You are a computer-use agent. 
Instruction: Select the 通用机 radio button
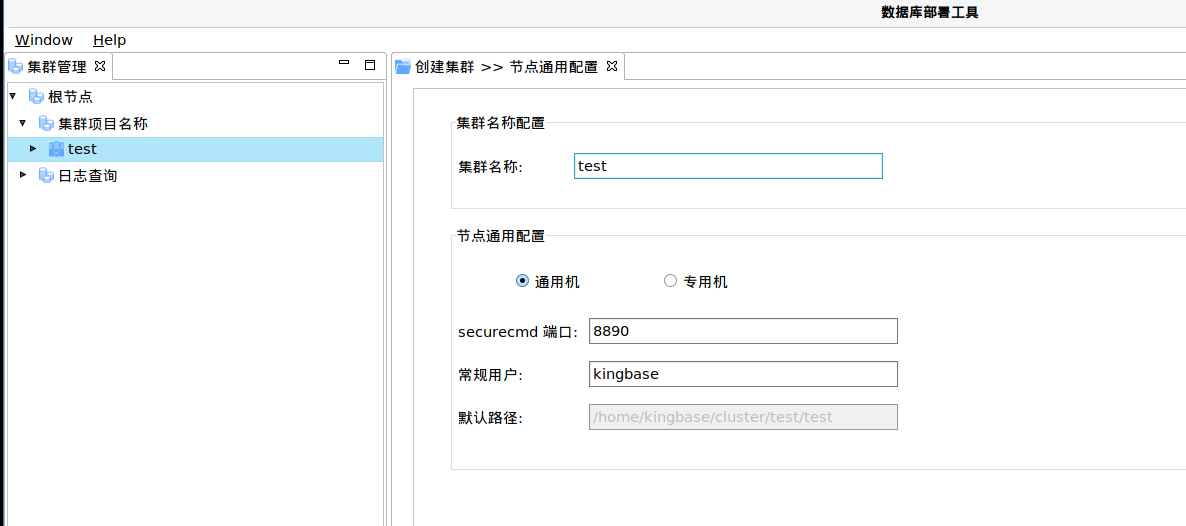coord(522,281)
